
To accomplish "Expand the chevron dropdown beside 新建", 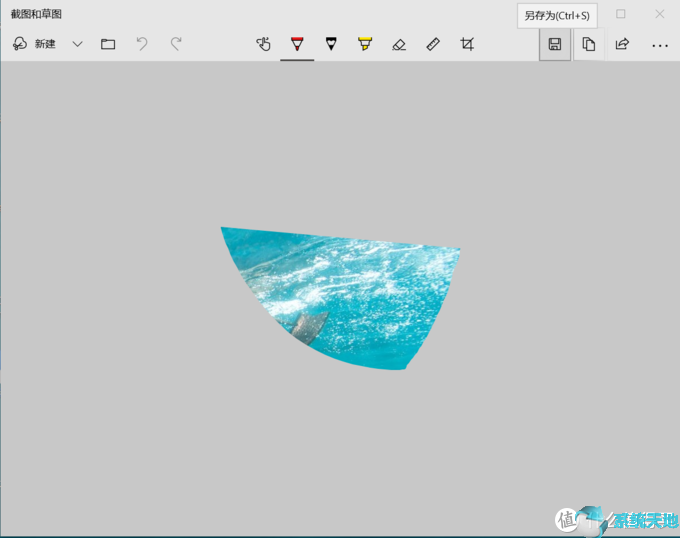I will [77, 44].
